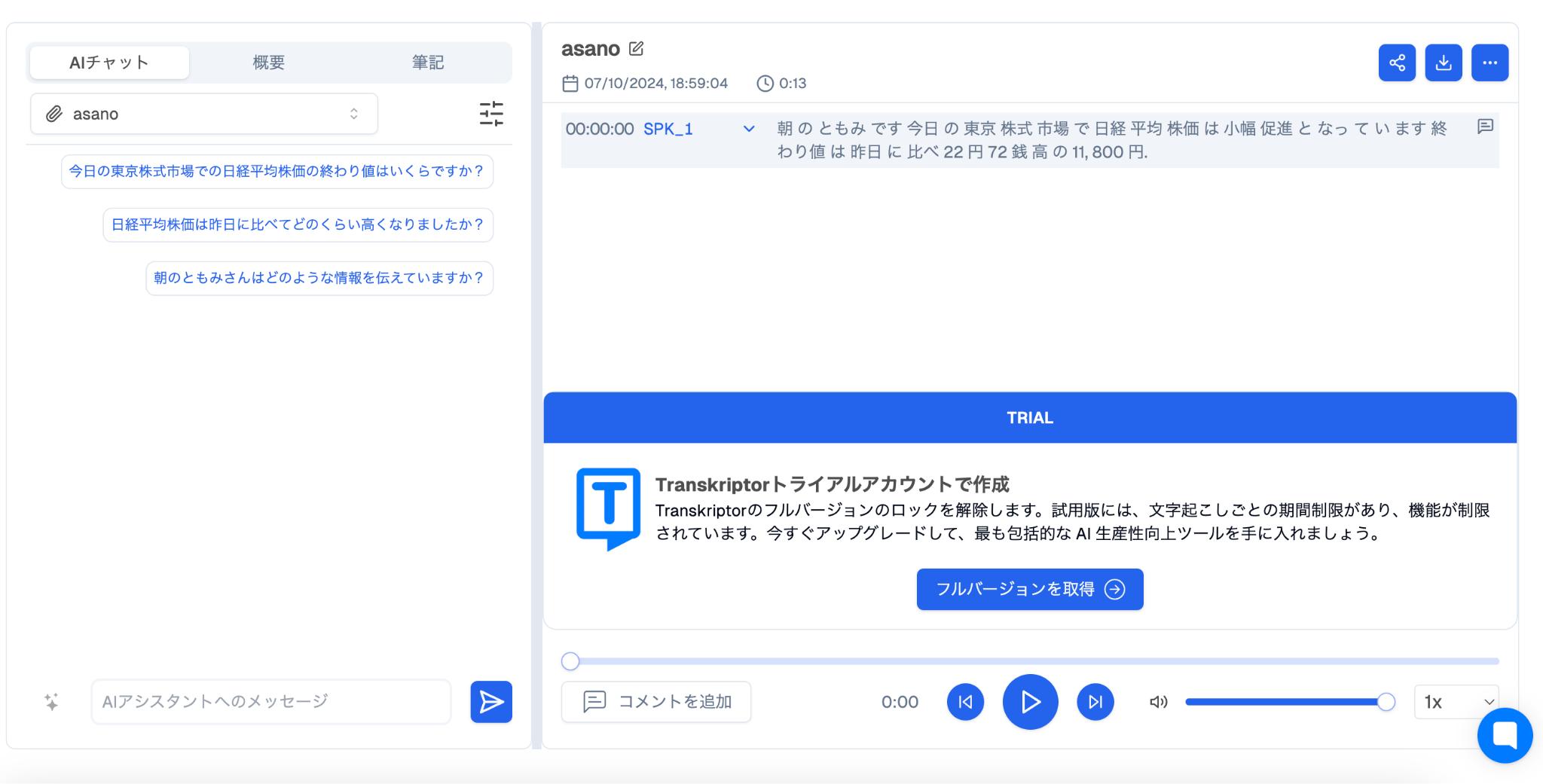Open the support chat bubble
Image resolution: width=1543 pixels, height=784 pixels.
pyautogui.click(x=1505, y=735)
